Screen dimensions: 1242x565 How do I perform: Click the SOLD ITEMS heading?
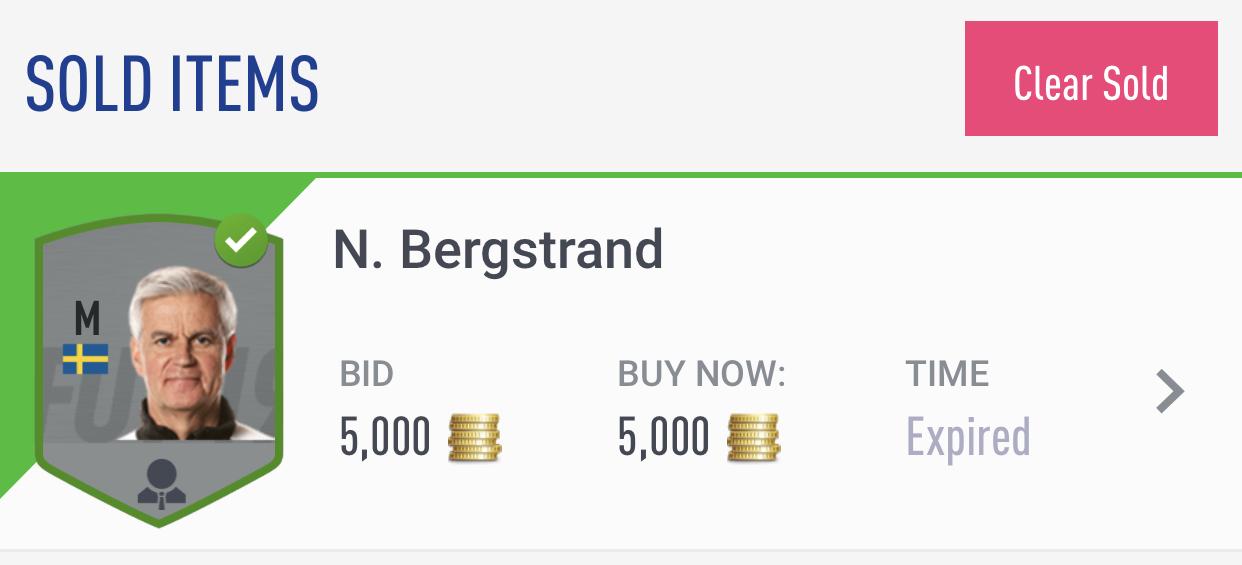(172, 82)
